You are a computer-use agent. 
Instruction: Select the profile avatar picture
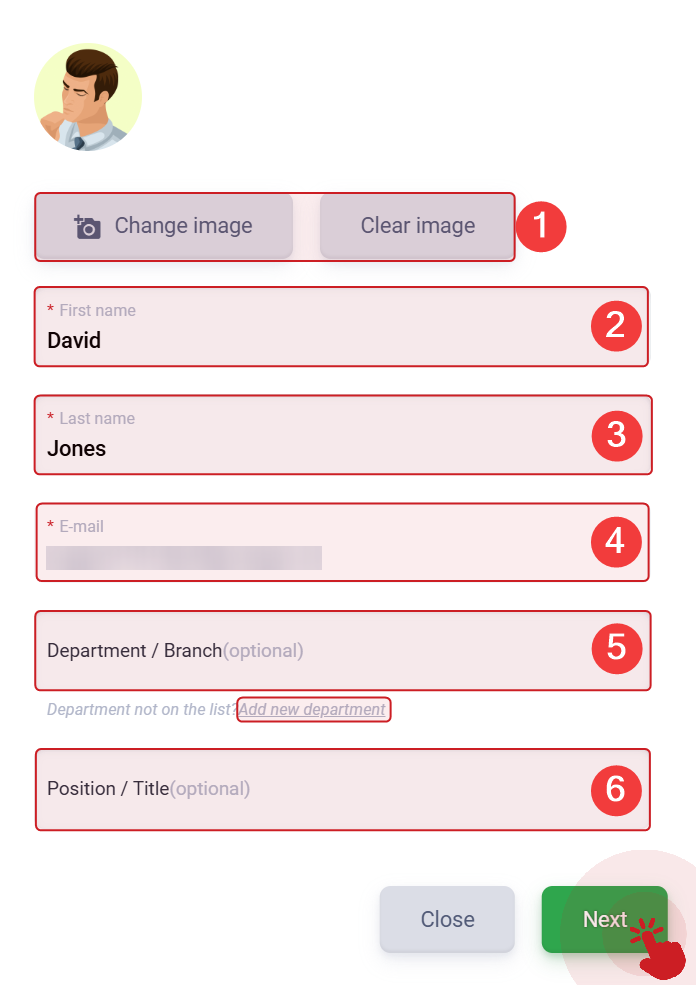[x=88, y=97]
